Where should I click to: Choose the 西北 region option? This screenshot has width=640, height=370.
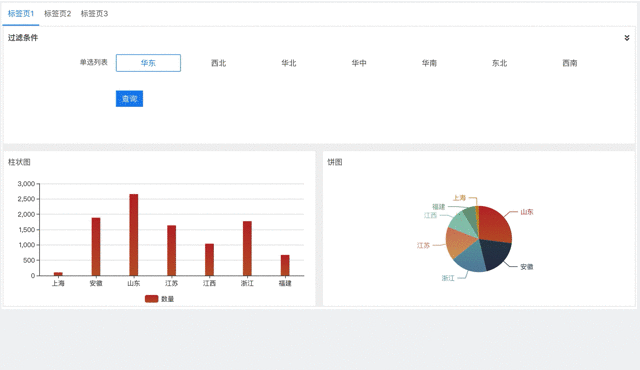click(218, 63)
